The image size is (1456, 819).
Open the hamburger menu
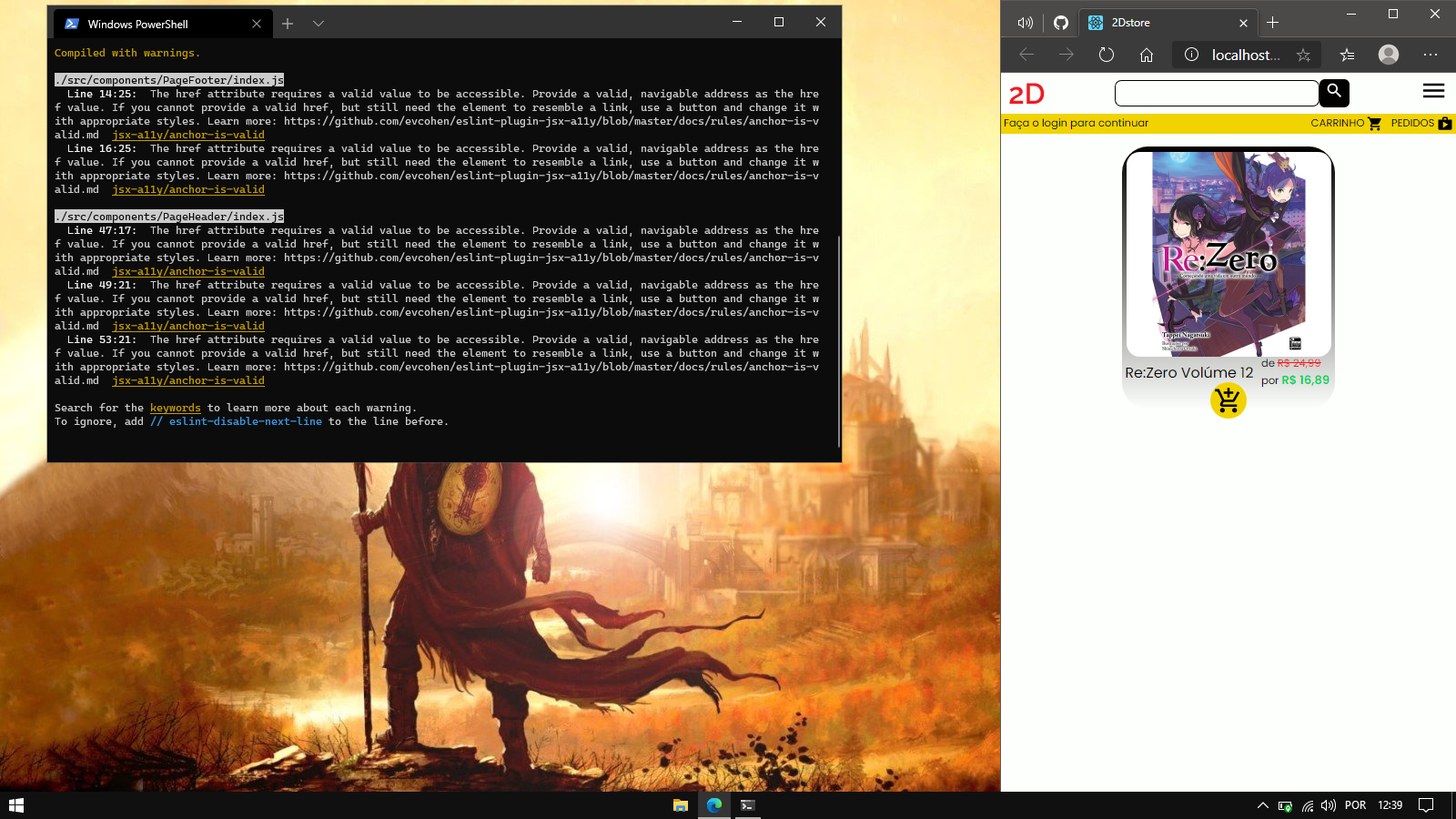click(x=1433, y=91)
